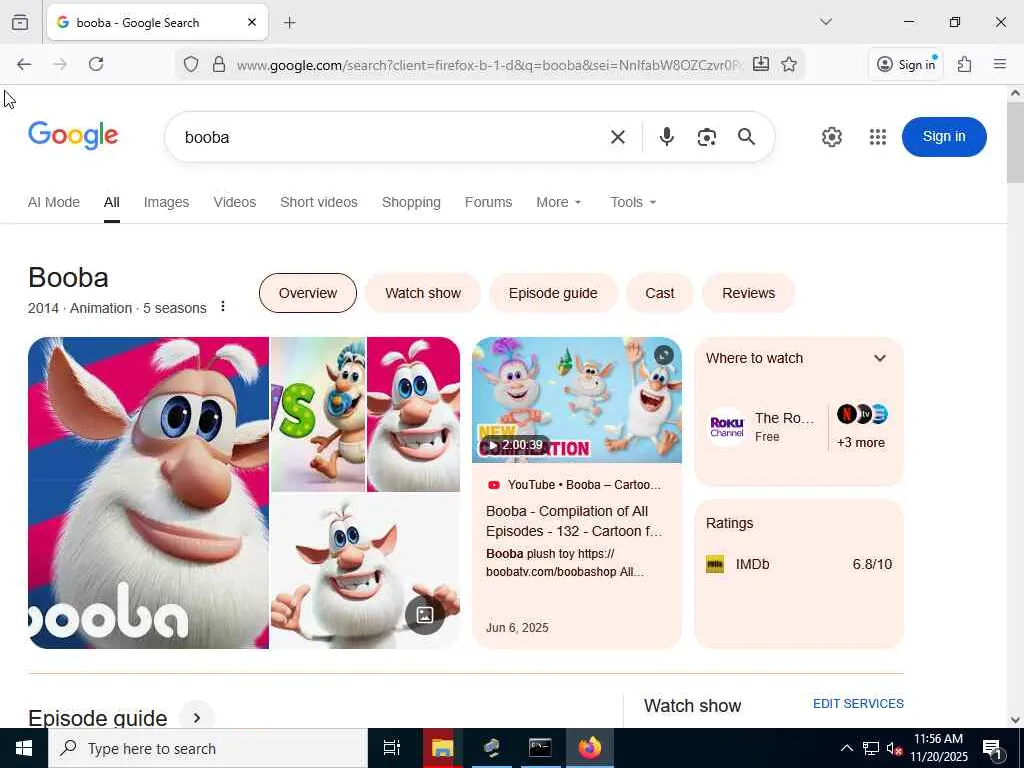Open Firefox extensions puzzle icon

(965, 64)
